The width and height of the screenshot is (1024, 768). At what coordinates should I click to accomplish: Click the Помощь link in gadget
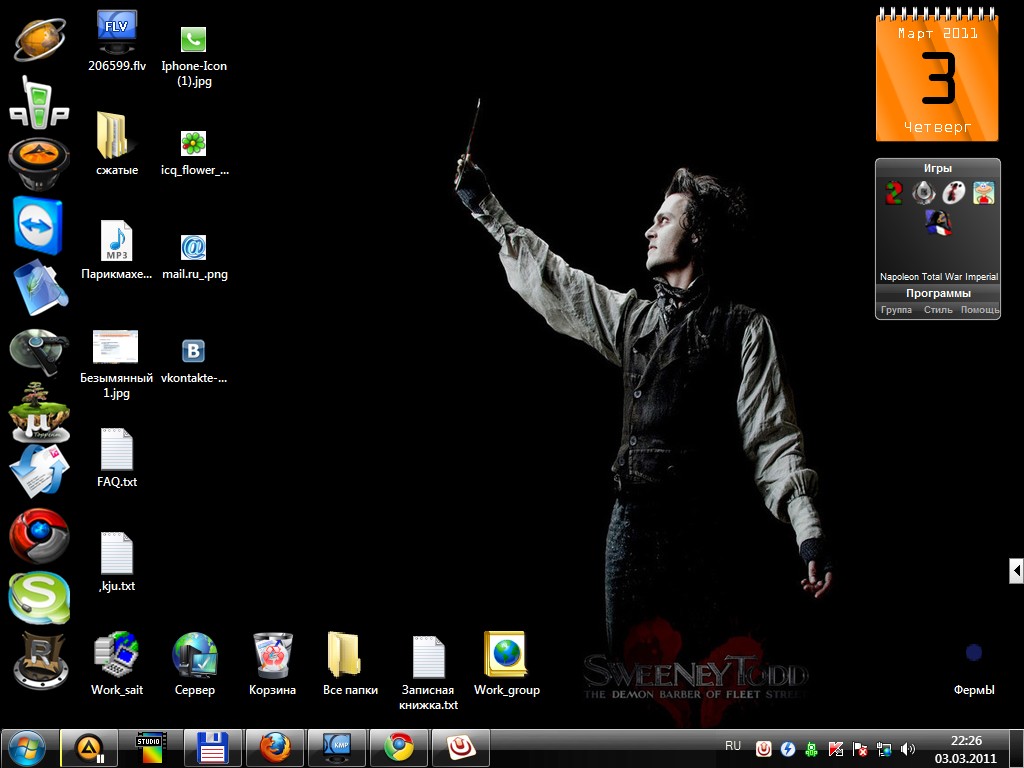[979, 310]
